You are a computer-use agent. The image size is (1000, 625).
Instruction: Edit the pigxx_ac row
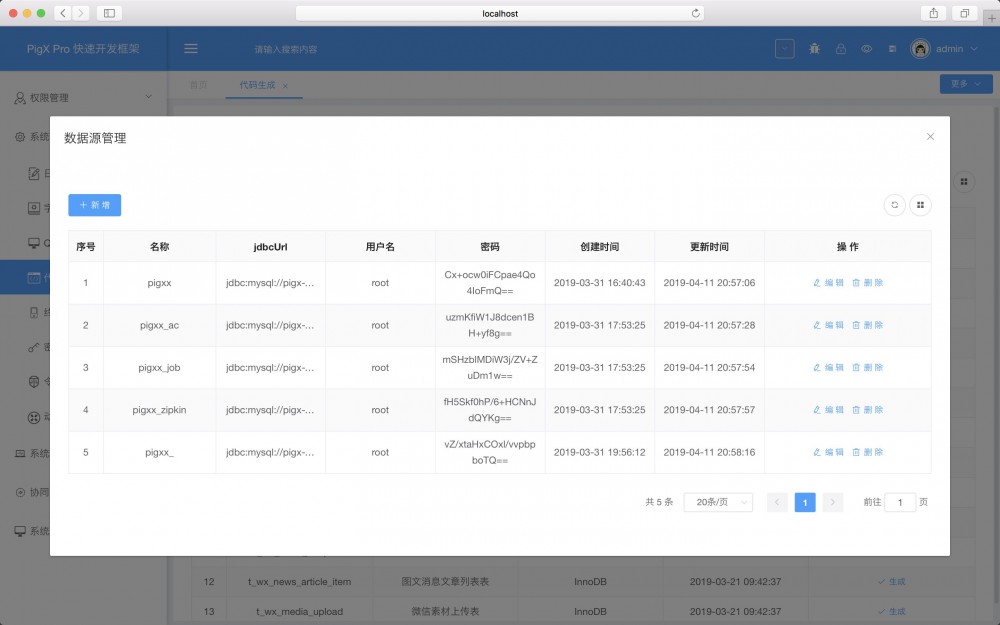click(x=828, y=325)
